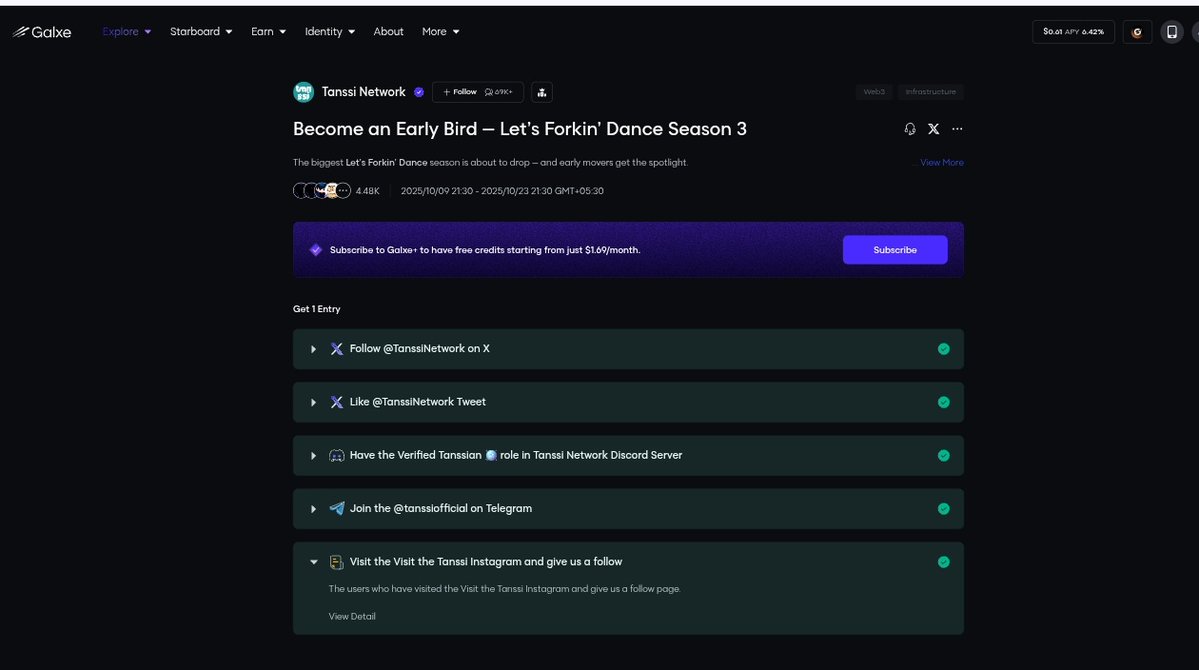The image size is (1199, 670).
Task: Collapse the Visit Tanssi Instagram task
Action: click(314, 562)
